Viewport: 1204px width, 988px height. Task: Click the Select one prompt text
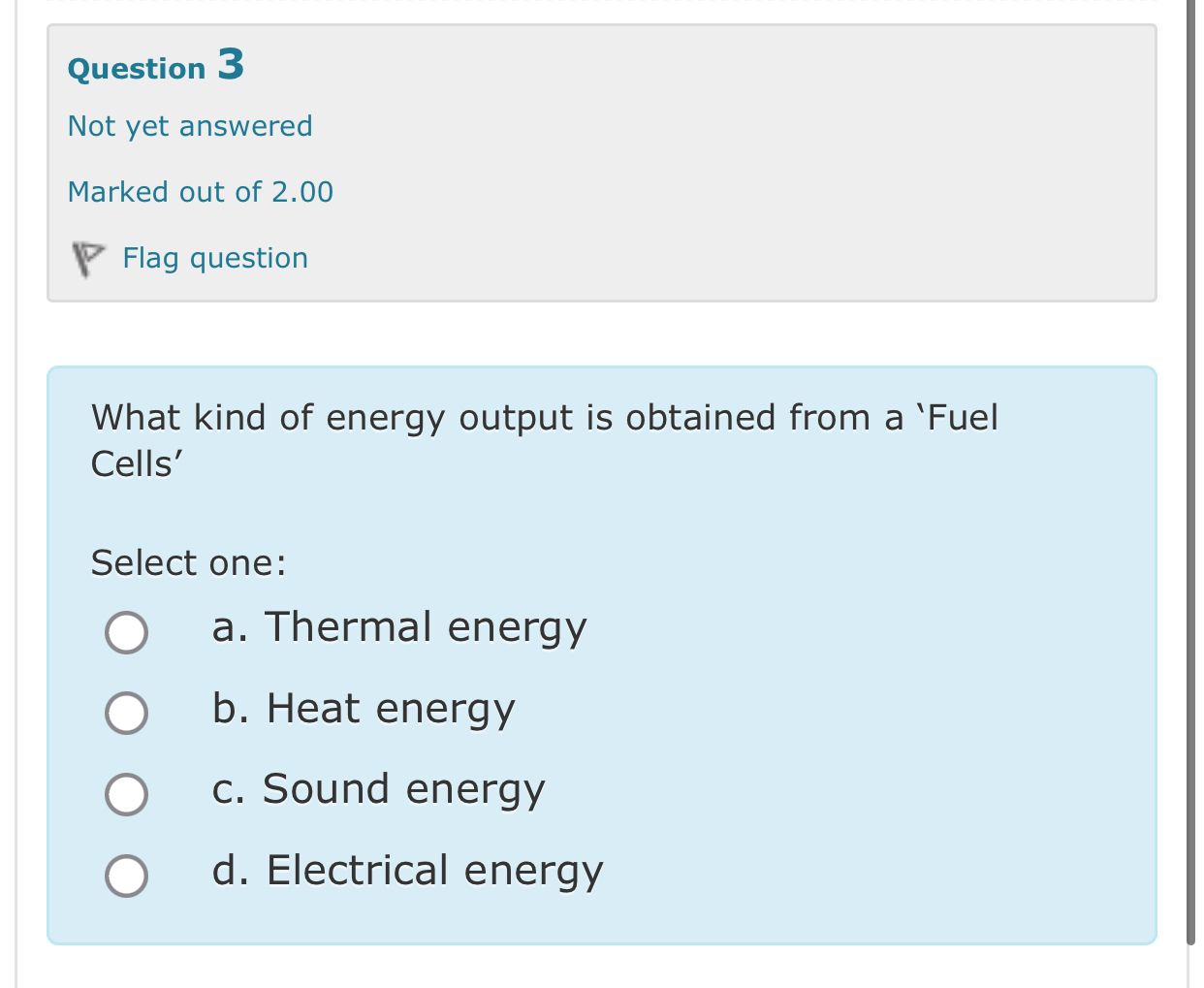click(x=186, y=562)
